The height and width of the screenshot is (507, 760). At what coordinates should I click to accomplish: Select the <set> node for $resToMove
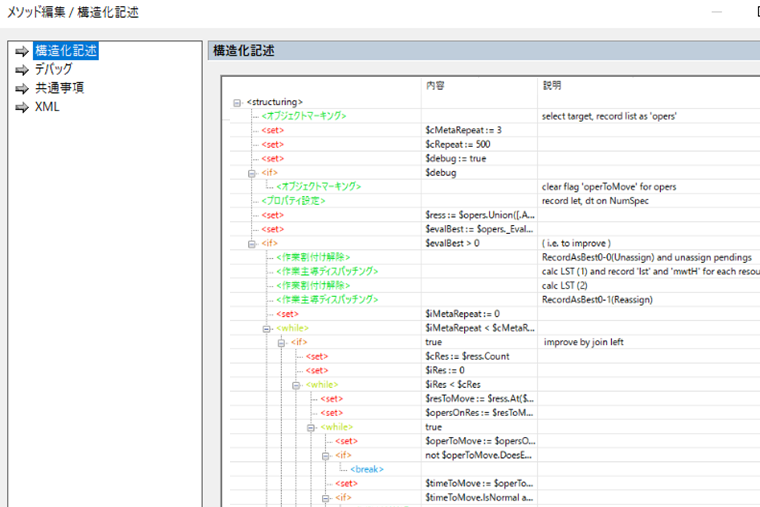(332, 398)
